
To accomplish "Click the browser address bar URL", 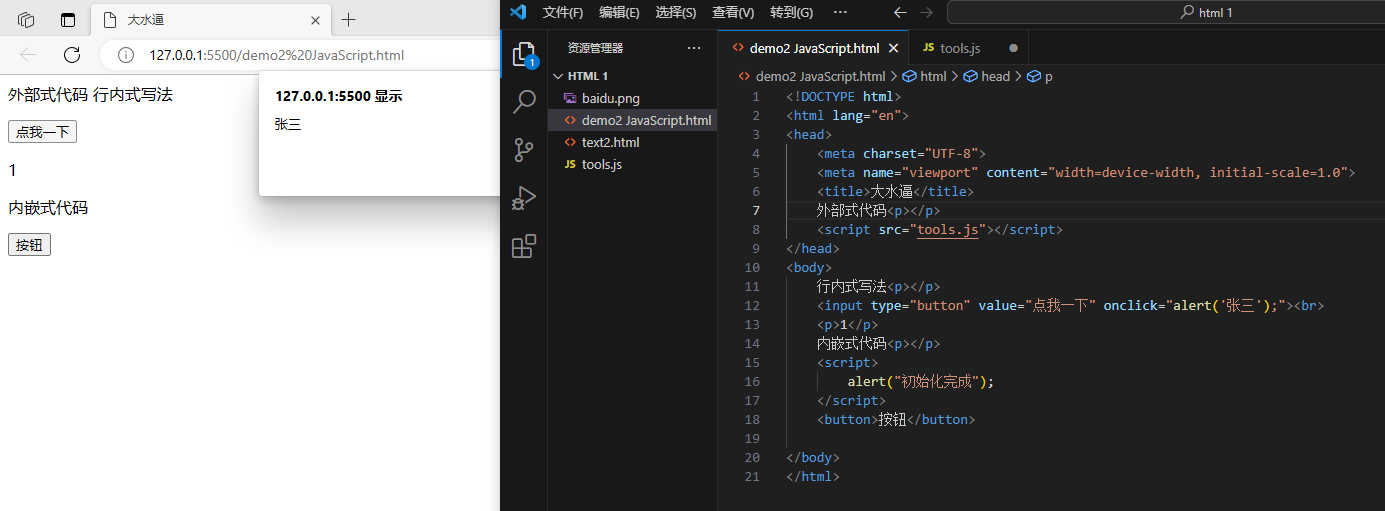I will coord(277,55).
